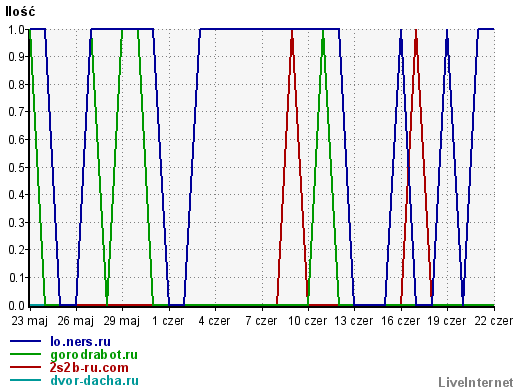Viewport: 520px width, 392px height.
Task: Click the green gorodrabot.ru legend line
Action: coord(25,355)
